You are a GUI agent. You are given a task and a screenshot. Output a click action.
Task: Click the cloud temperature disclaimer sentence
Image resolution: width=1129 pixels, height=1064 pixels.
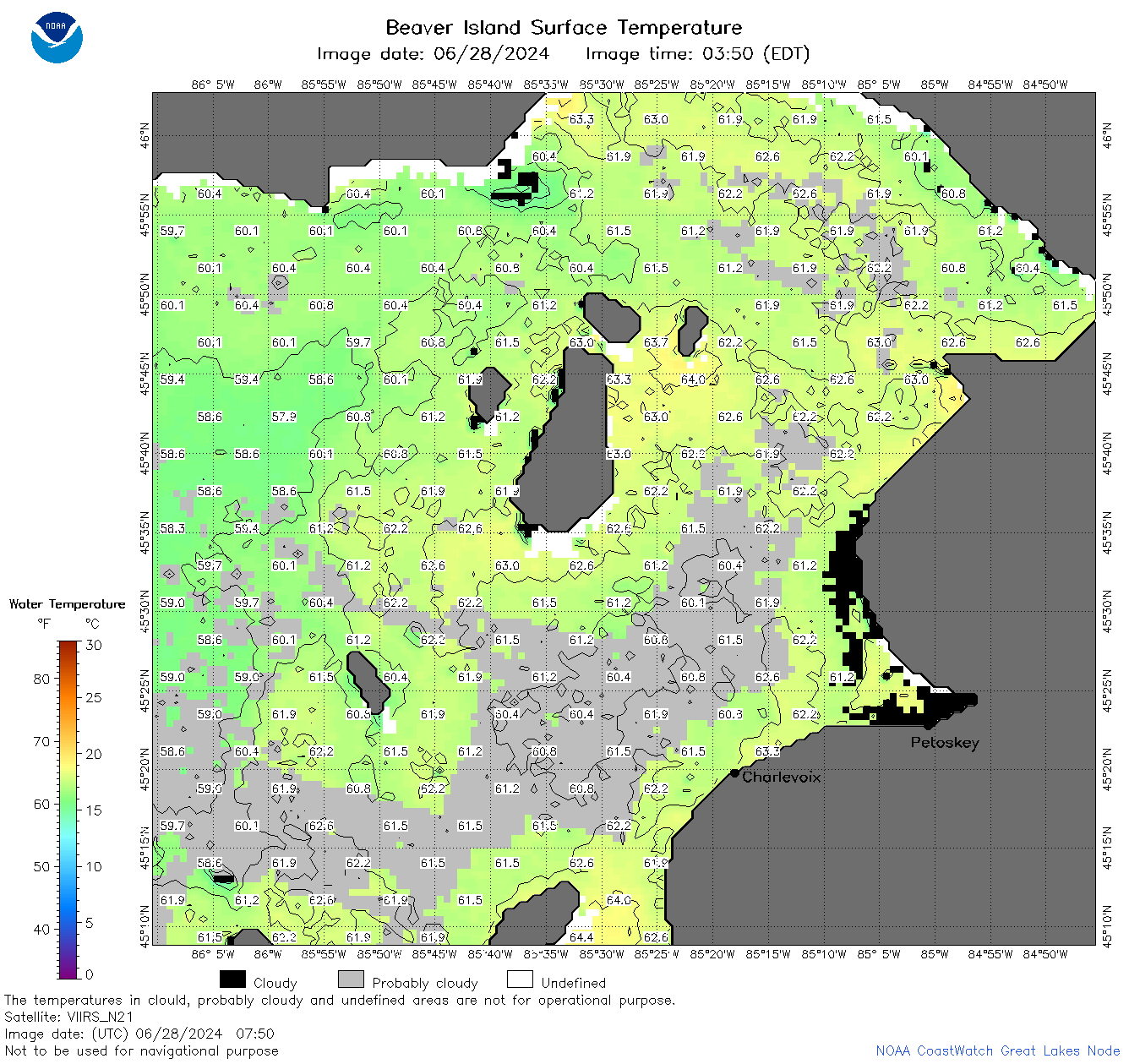(x=340, y=1000)
